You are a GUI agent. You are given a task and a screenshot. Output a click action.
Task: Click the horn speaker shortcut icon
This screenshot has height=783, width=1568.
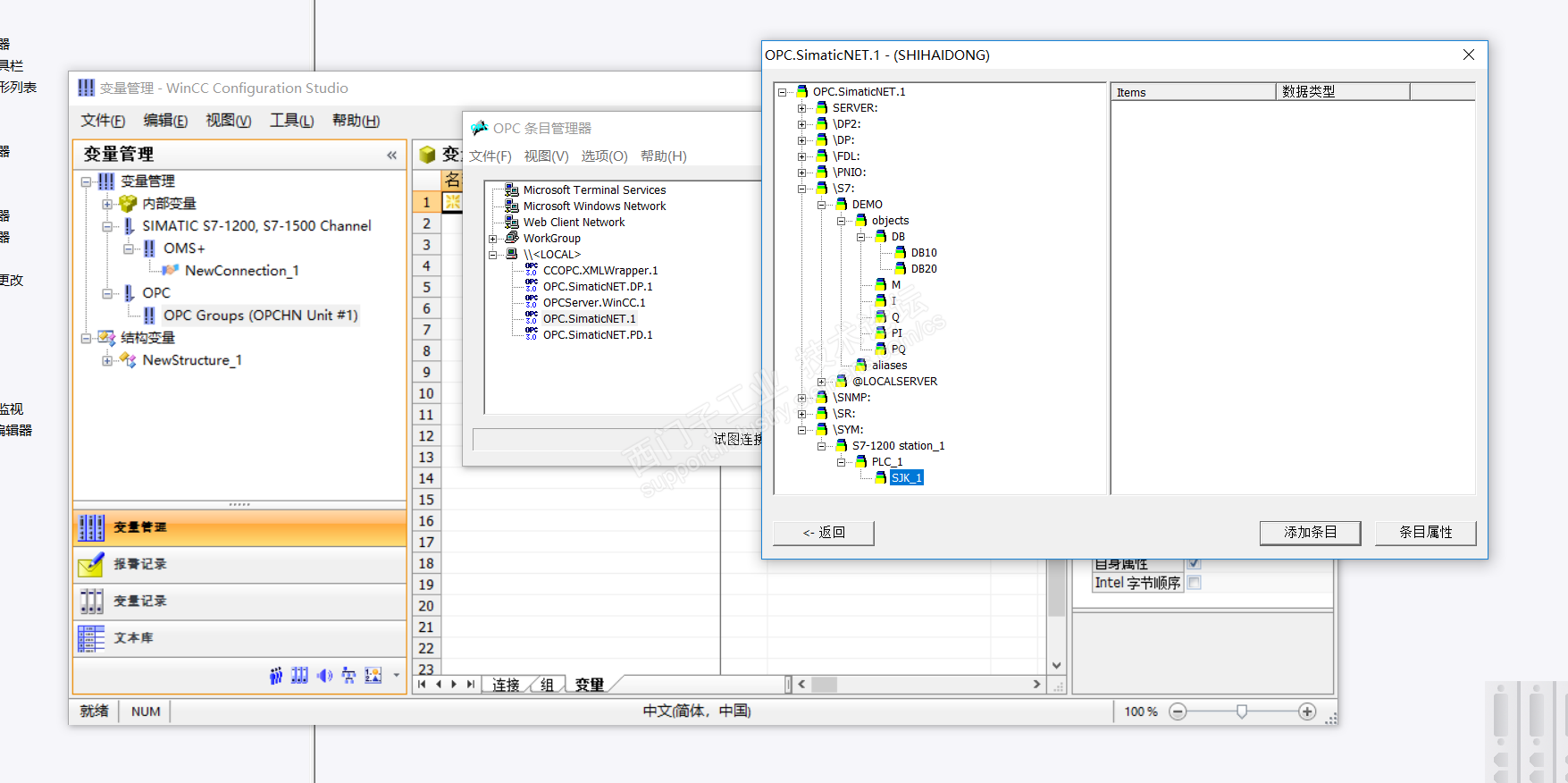(x=324, y=676)
